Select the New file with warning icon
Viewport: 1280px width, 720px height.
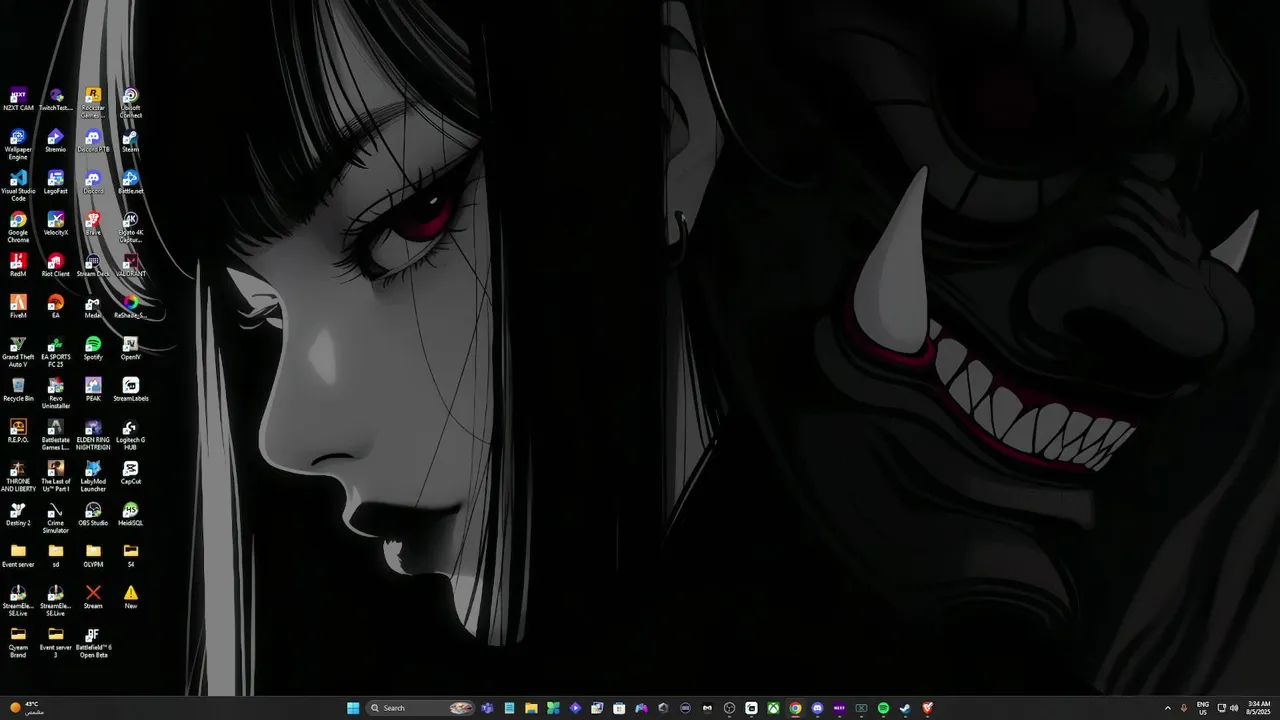click(130, 598)
